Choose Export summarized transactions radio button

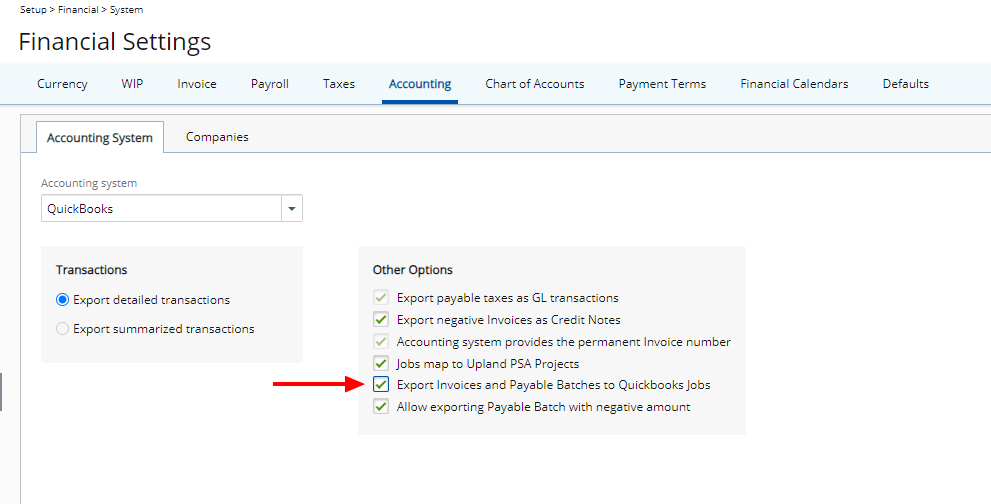click(x=63, y=329)
